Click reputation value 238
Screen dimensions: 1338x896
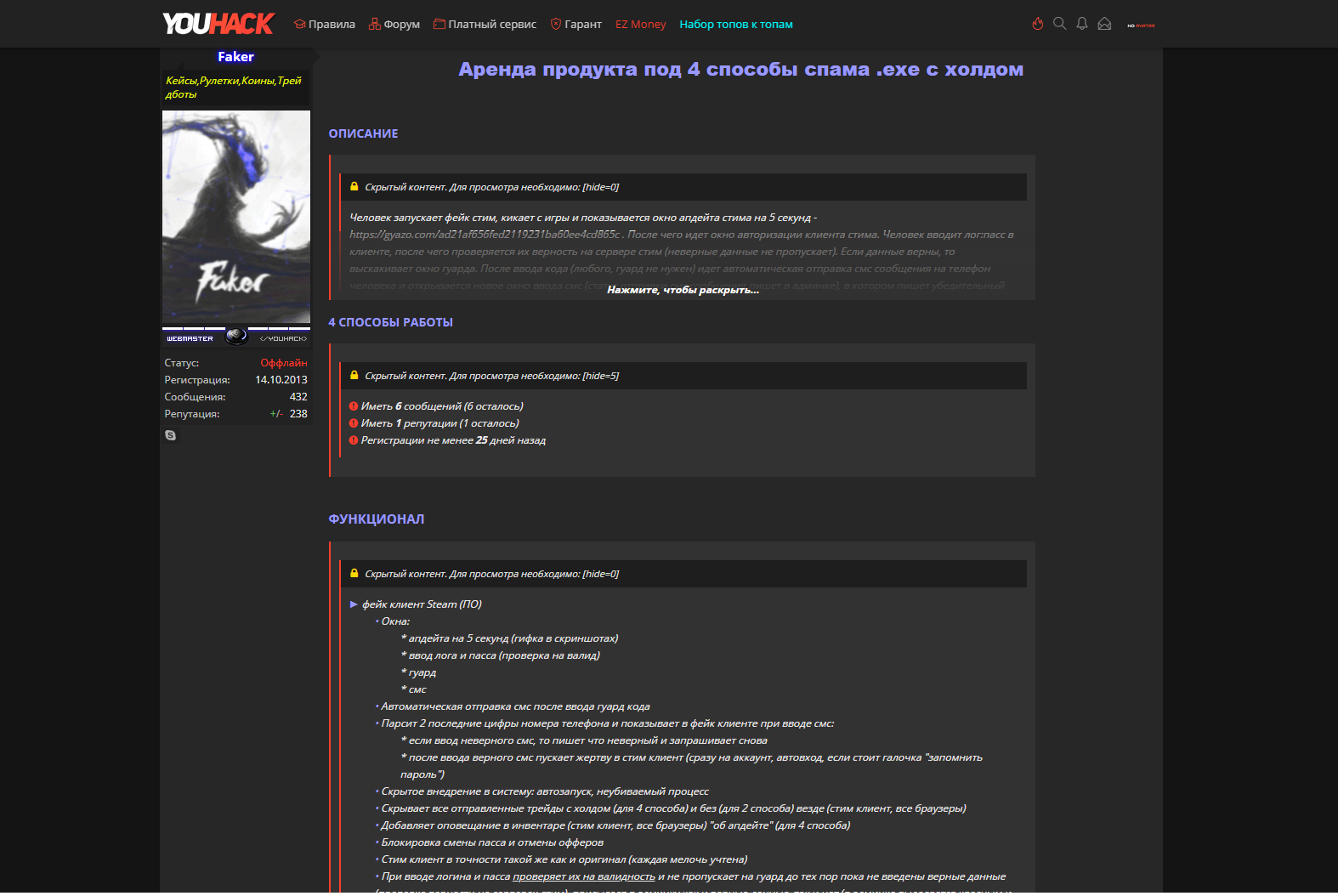point(298,414)
